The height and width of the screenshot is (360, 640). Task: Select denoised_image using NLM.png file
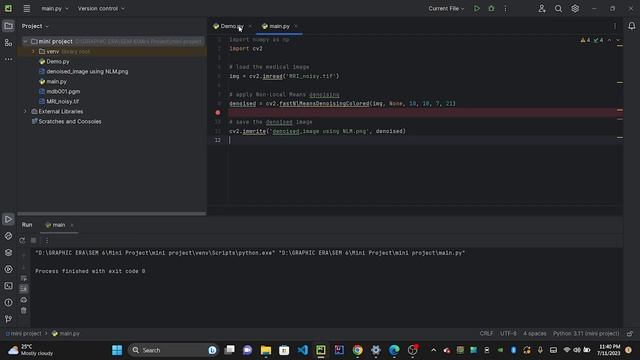(x=87, y=71)
